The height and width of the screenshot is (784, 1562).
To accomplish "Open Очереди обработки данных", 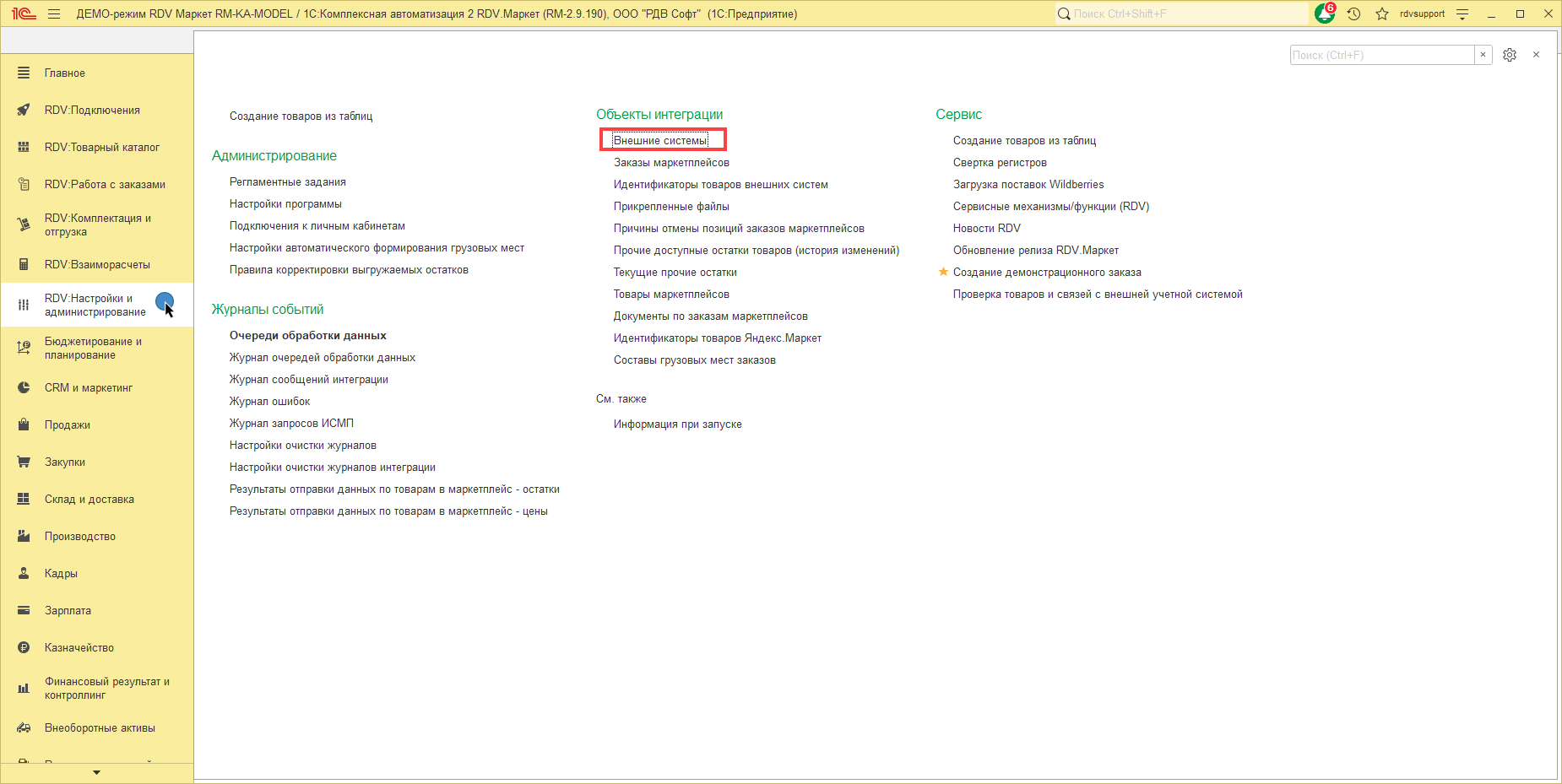I will pos(308,335).
